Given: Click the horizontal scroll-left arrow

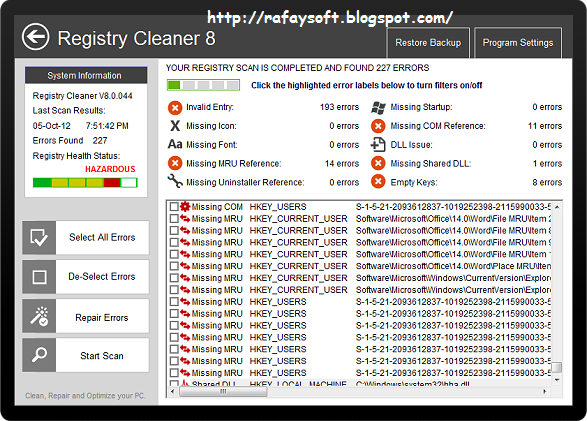Looking at the screenshot, I should (x=173, y=391).
